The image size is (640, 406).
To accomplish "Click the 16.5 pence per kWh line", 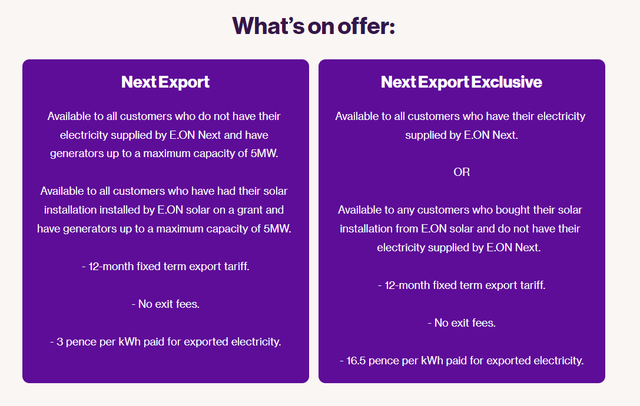I will (x=462, y=360).
